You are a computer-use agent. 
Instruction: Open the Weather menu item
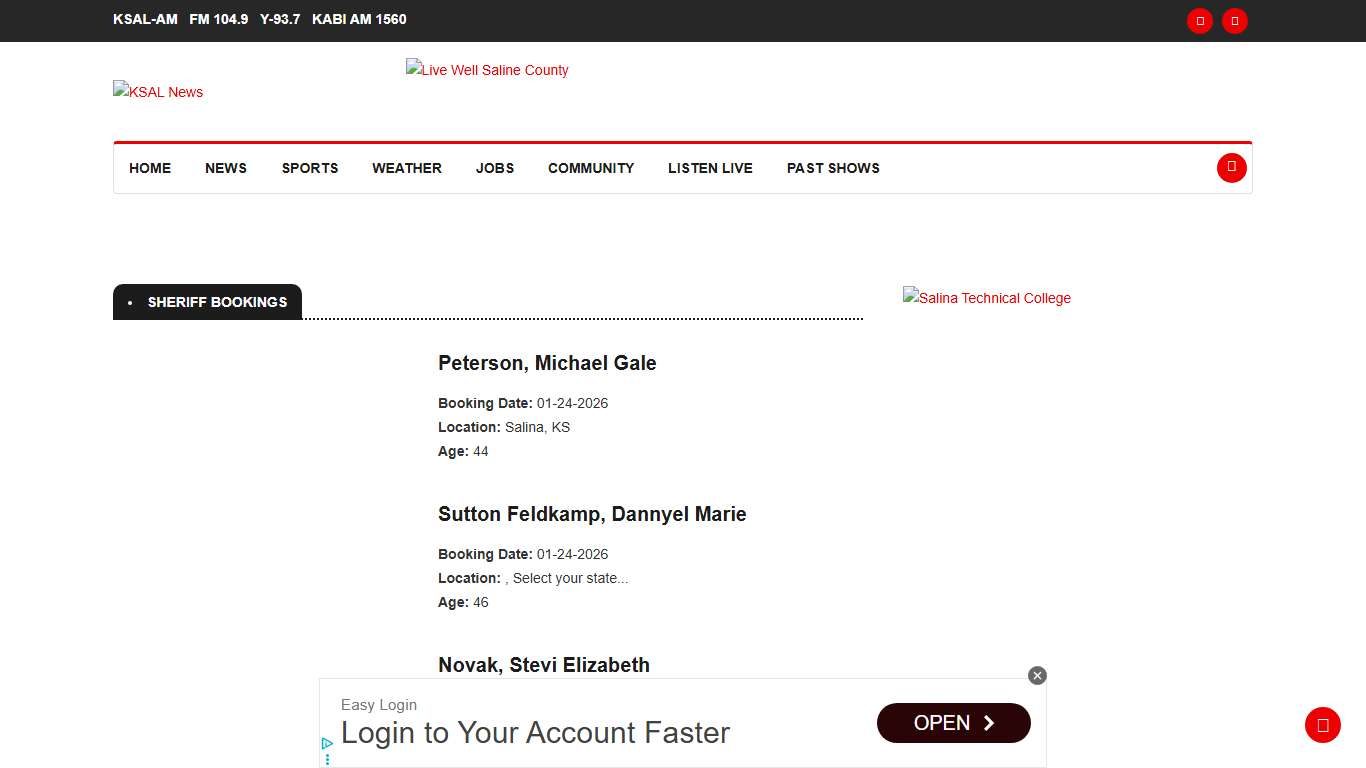pyautogui.click(x=407, y=168)
